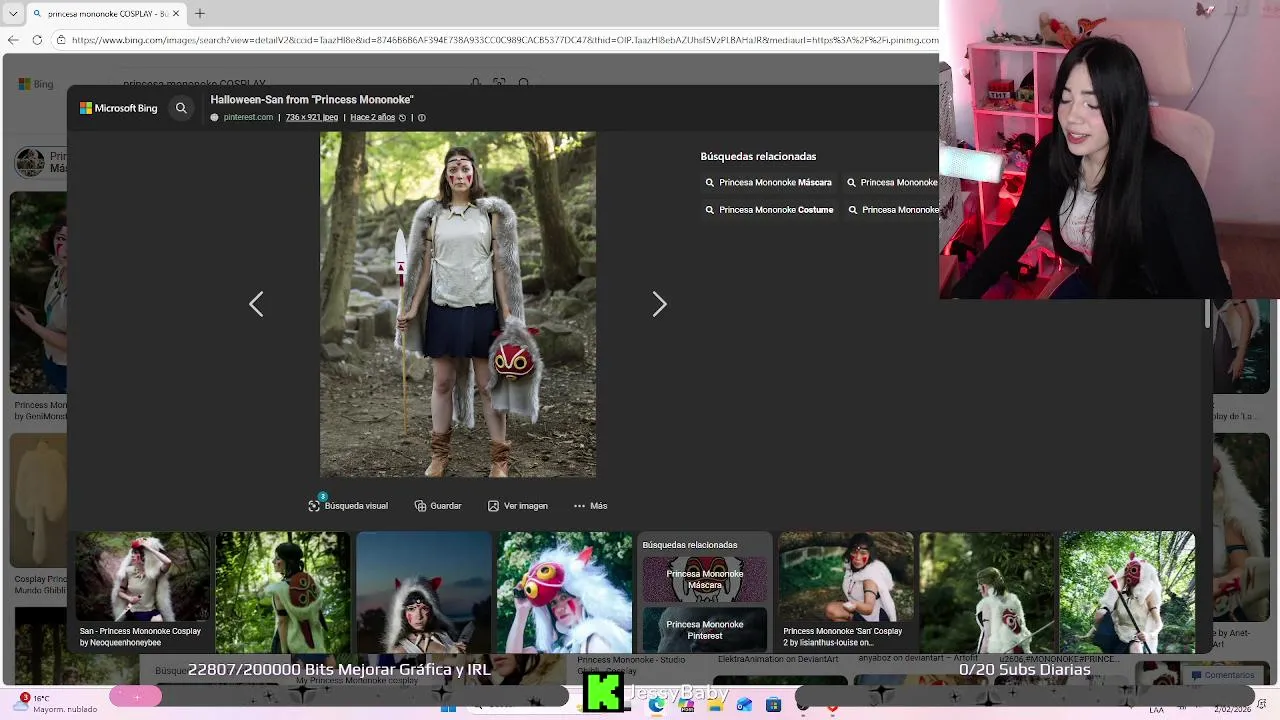Open thumbnail of cosplayer with green cape
Image resolution: width=1280 pixels, height=720 pixels.
[x=283, y=592]
